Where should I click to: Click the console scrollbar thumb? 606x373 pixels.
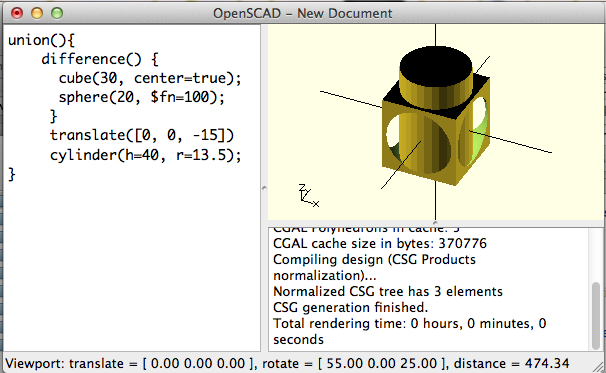pyautogui.click(x=596, y=315)
